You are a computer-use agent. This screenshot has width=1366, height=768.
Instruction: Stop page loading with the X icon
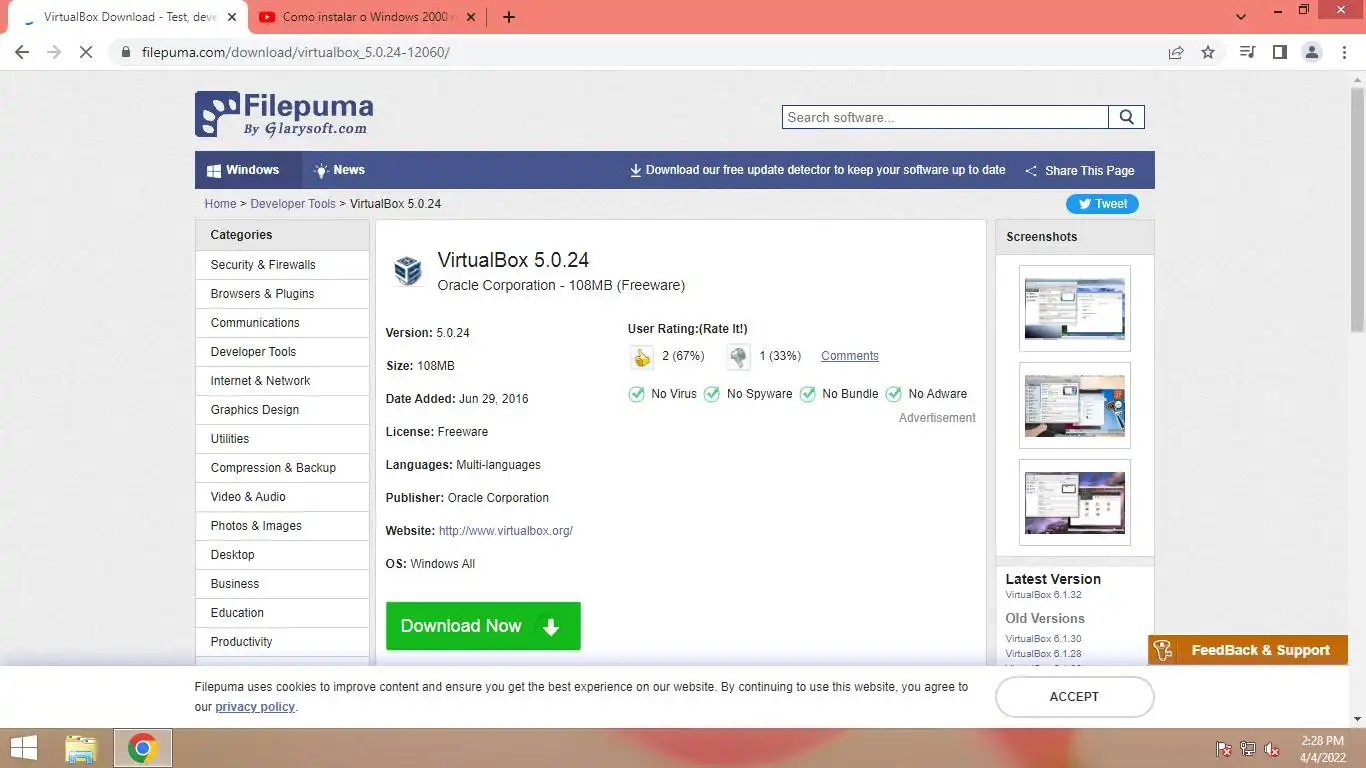[86, 52]
